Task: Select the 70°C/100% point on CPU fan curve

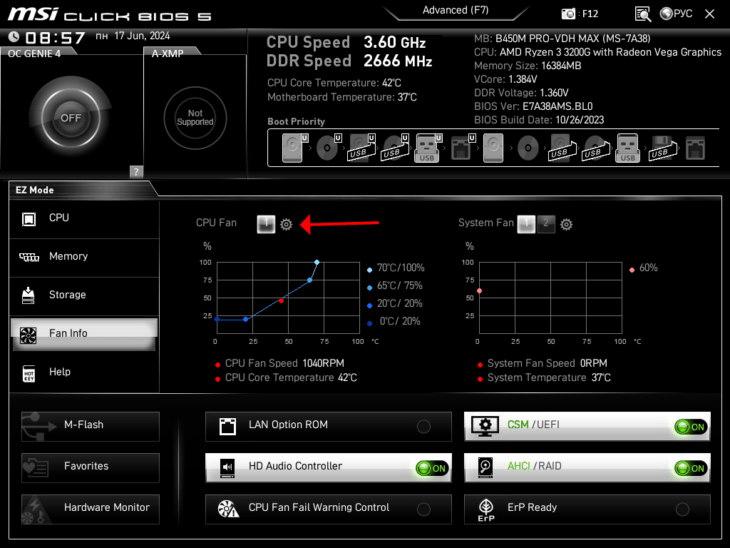Action: pyautogui.click(x=317, y=263)
